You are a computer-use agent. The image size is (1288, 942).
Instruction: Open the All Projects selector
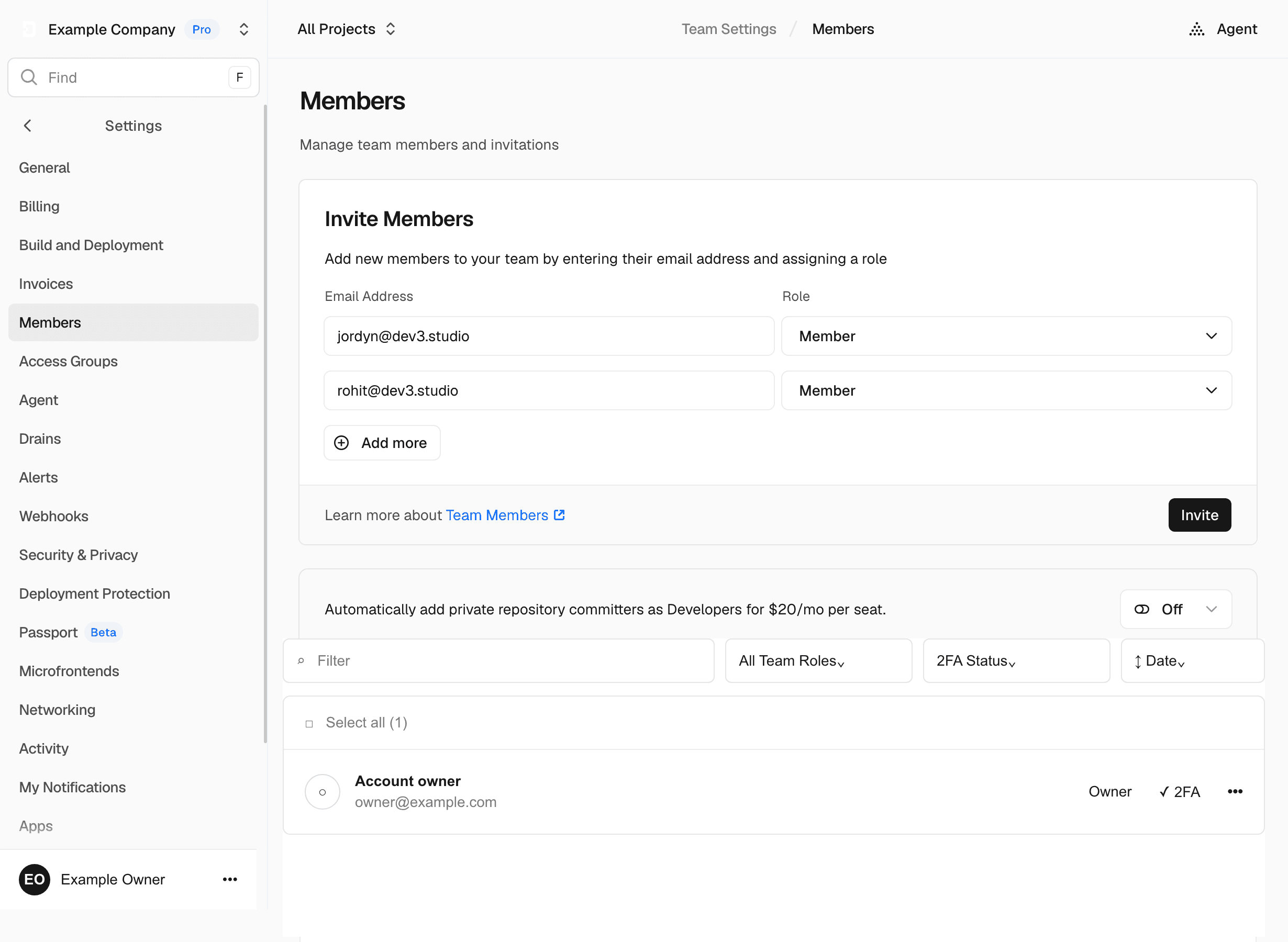(347, 29)
